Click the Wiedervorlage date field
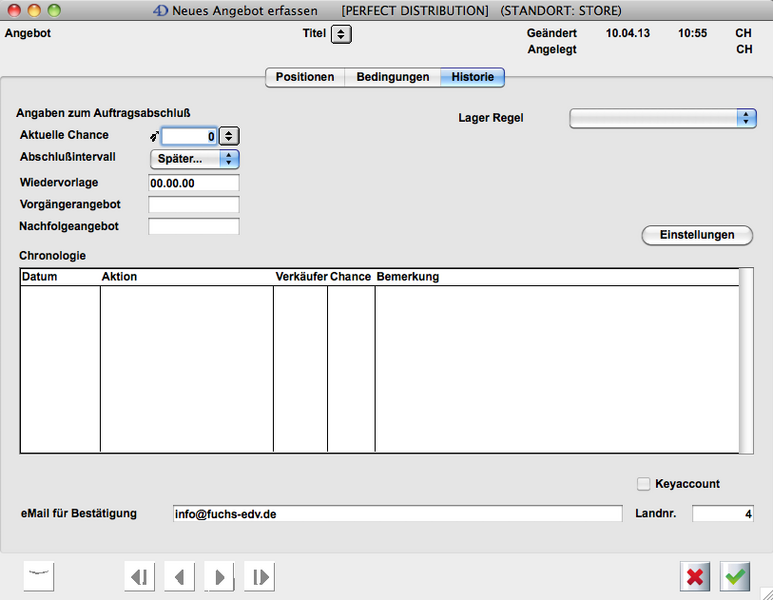Image resolution: width=773 pixels, height=600 pixels. pos(194,183)
